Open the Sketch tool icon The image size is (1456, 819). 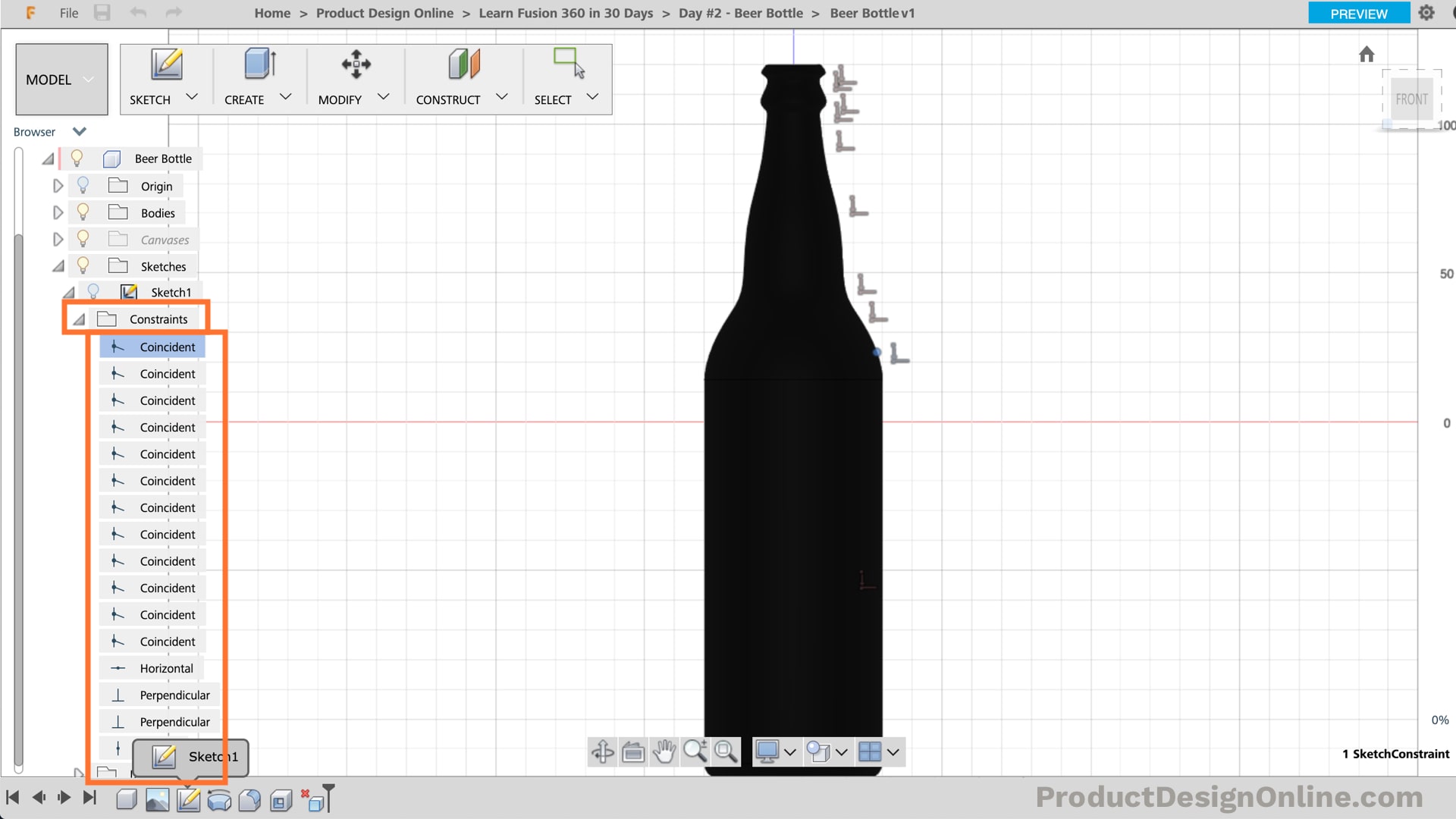(x=166, y=64)
